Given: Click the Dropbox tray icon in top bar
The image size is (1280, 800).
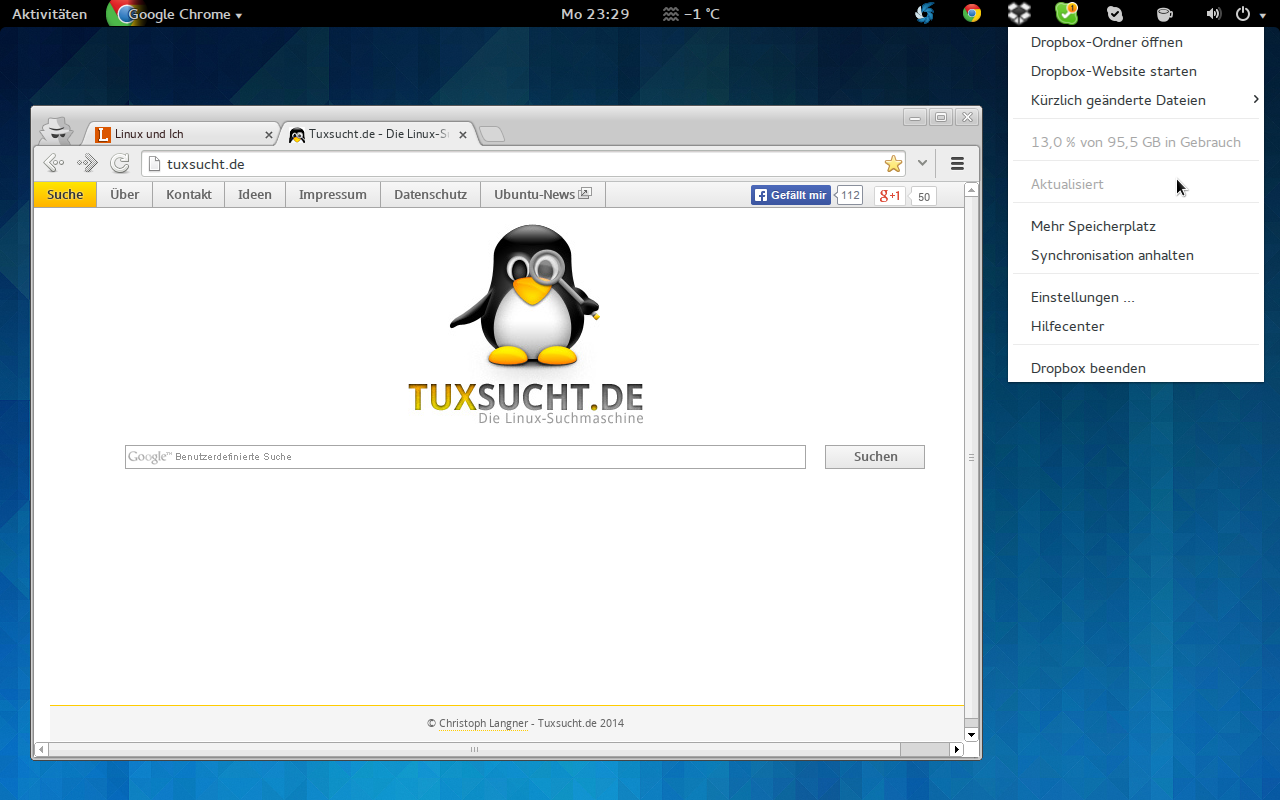Looking at the screenshot, I should [1018, 13].
